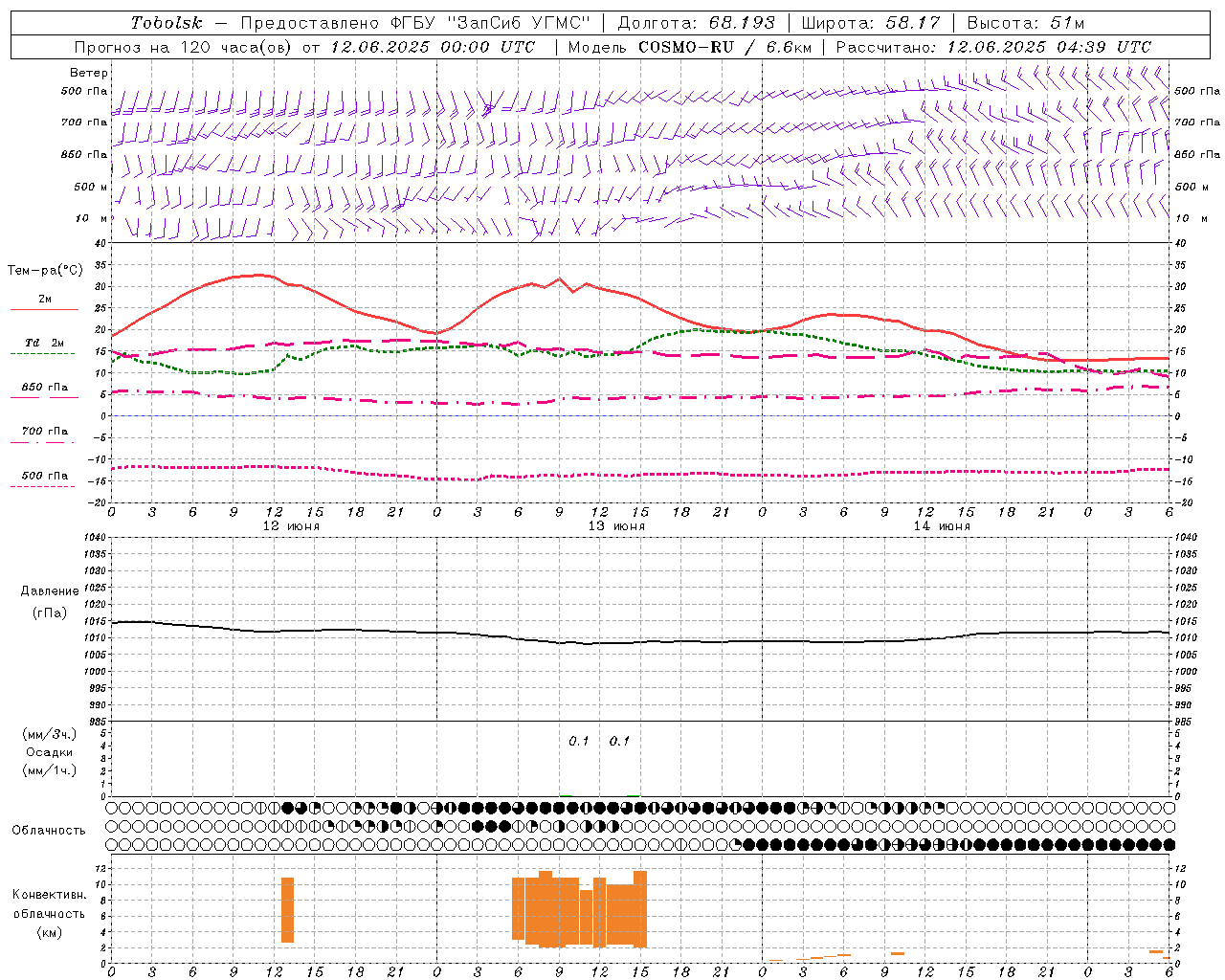The width and height of the screenshot is (1225, 980).
Task: Click the "Долгота: 68.193" longitude value
Action: [696, 23]
